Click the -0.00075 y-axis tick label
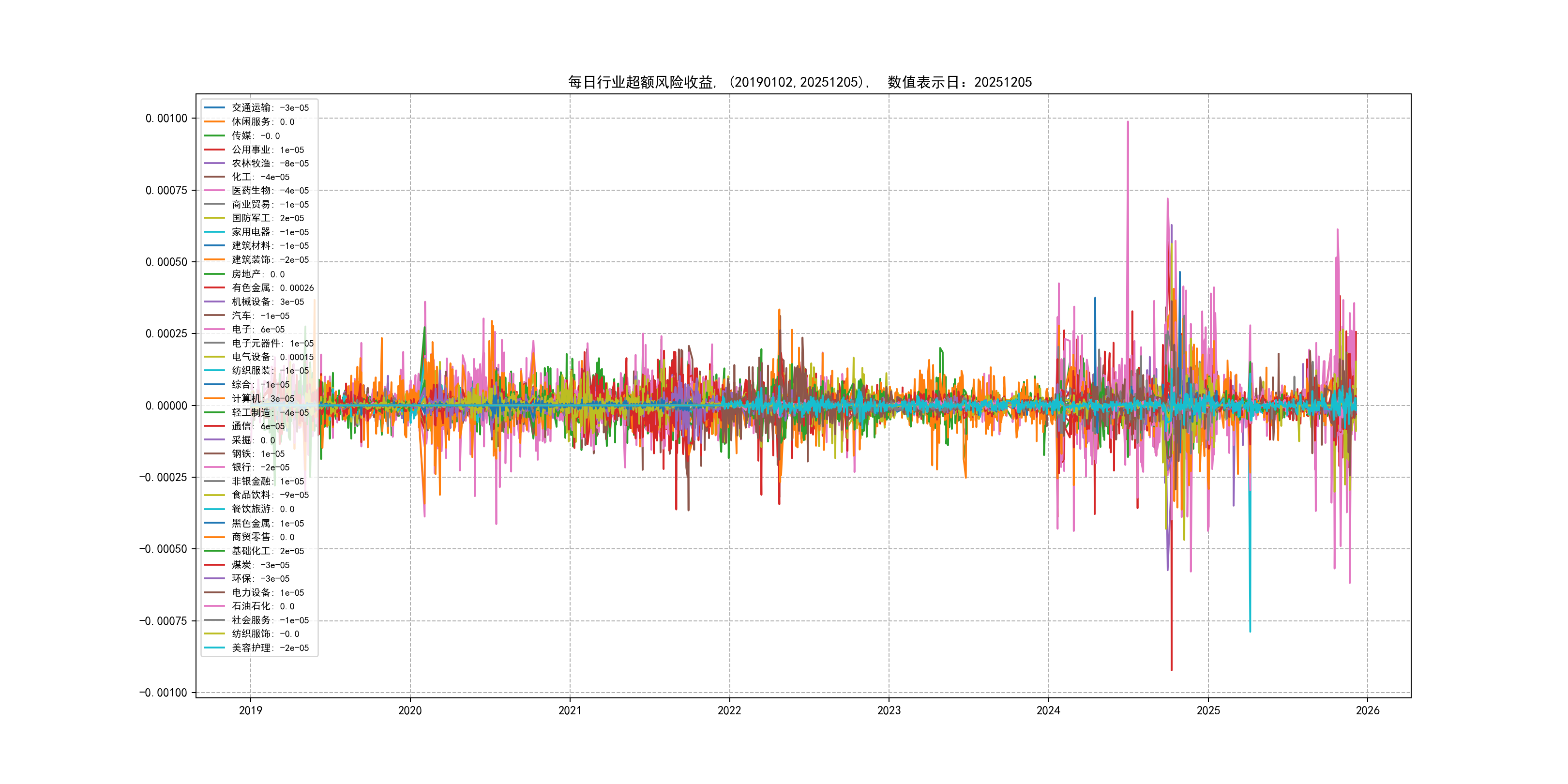Image resolution: width=1568 pixels, height=784 pixels. (x=163, y=621)
